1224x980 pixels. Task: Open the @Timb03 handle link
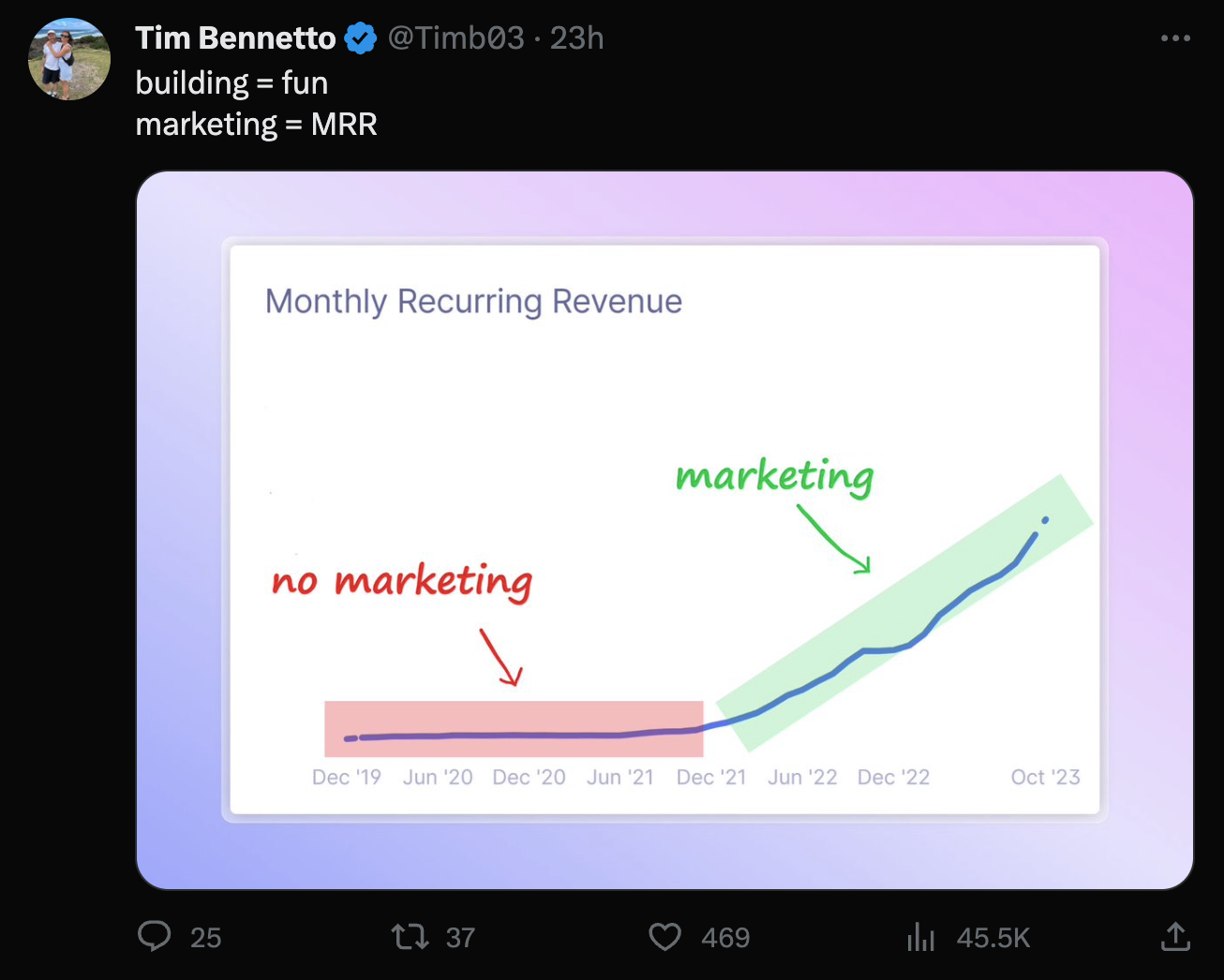click(455, 38)
